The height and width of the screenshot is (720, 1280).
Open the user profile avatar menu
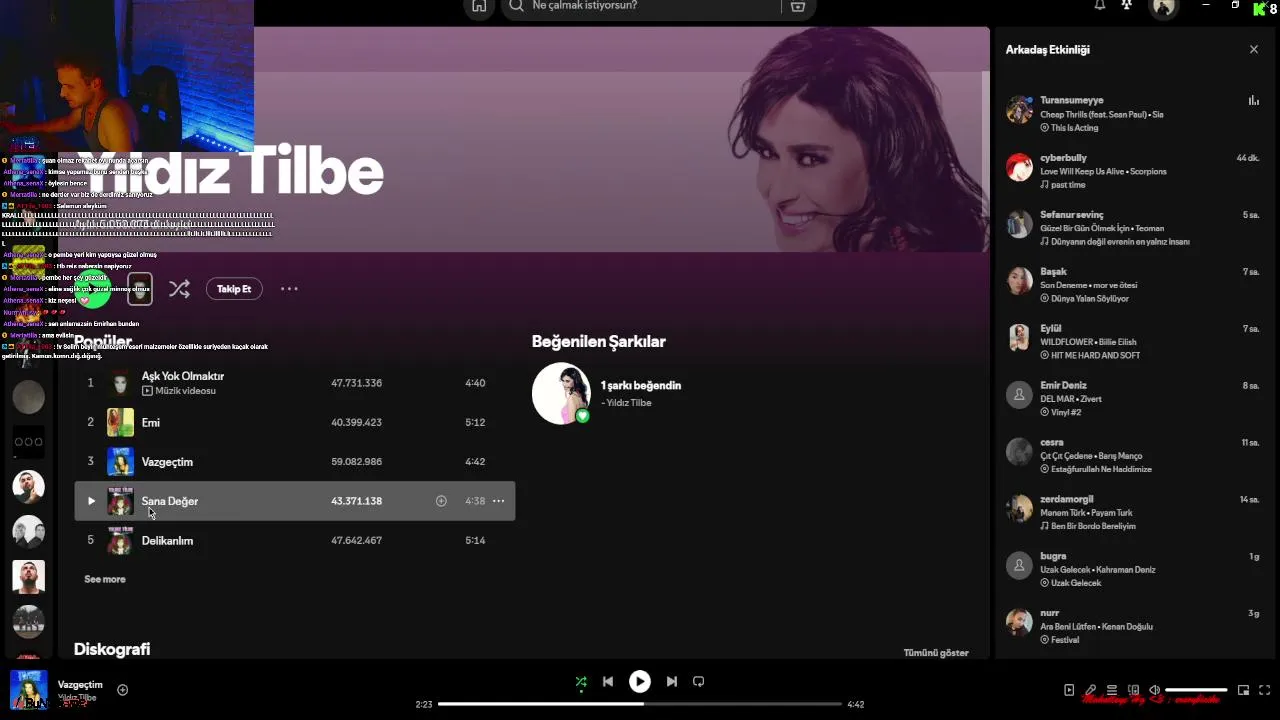tap(1163, 7)
